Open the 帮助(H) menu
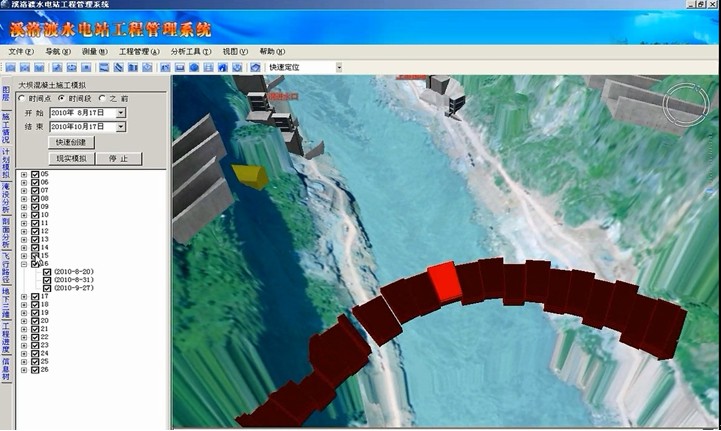Screen dimensions: 721x431 (272, 52)
